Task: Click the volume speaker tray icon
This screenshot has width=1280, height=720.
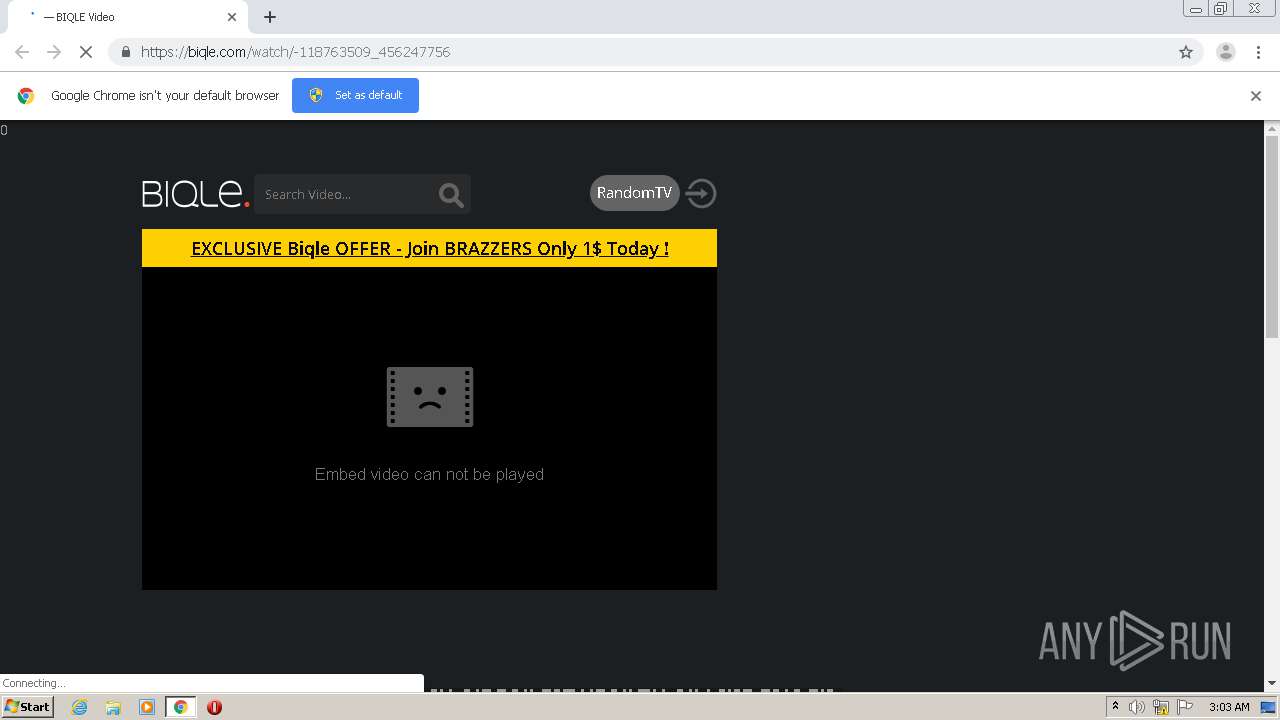Action: tap(1137, 707)
